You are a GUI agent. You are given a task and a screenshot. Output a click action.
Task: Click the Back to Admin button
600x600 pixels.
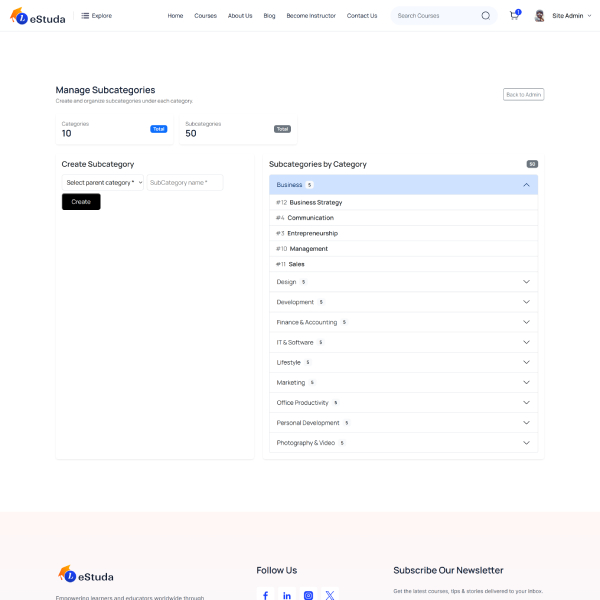(x=523, y=94)
